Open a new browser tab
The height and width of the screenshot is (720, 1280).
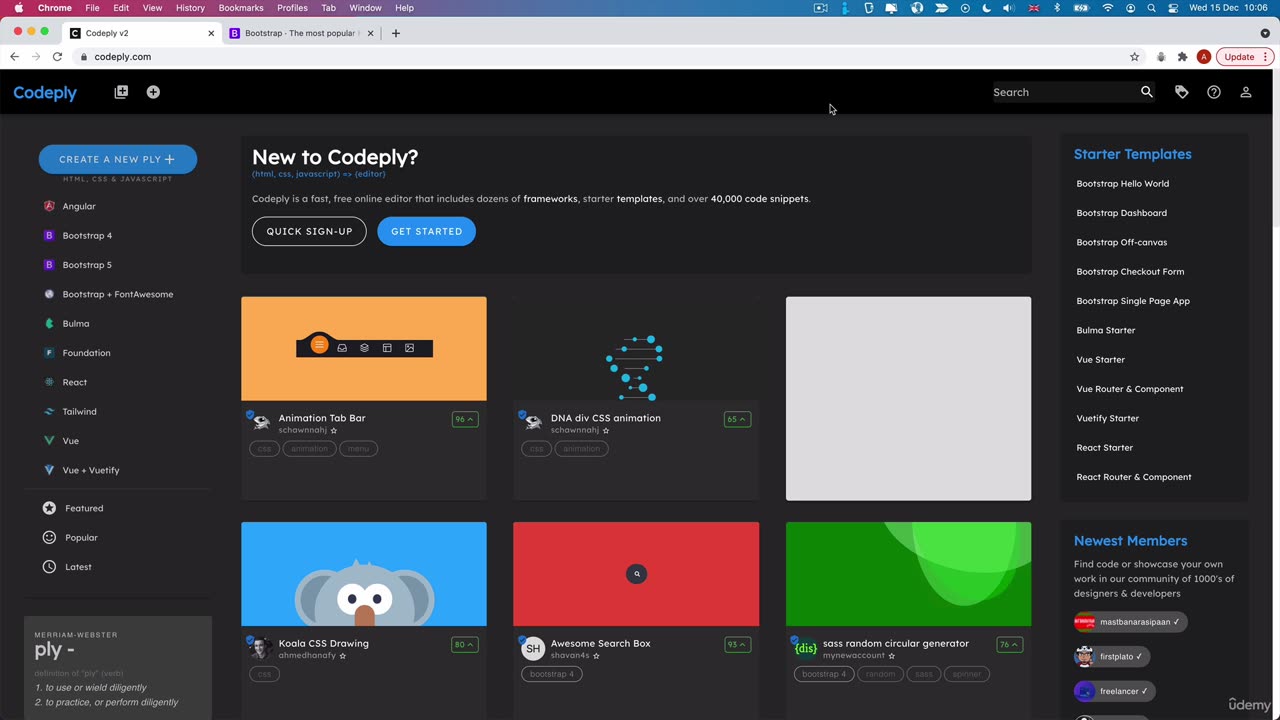pyautogui.click(x=396, y=33)
